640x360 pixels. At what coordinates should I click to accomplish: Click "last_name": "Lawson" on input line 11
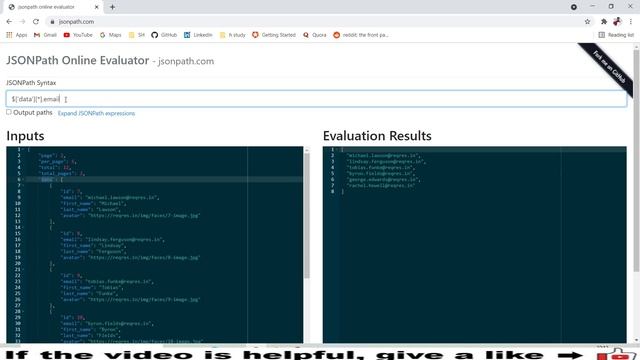(x=90, y=209)
